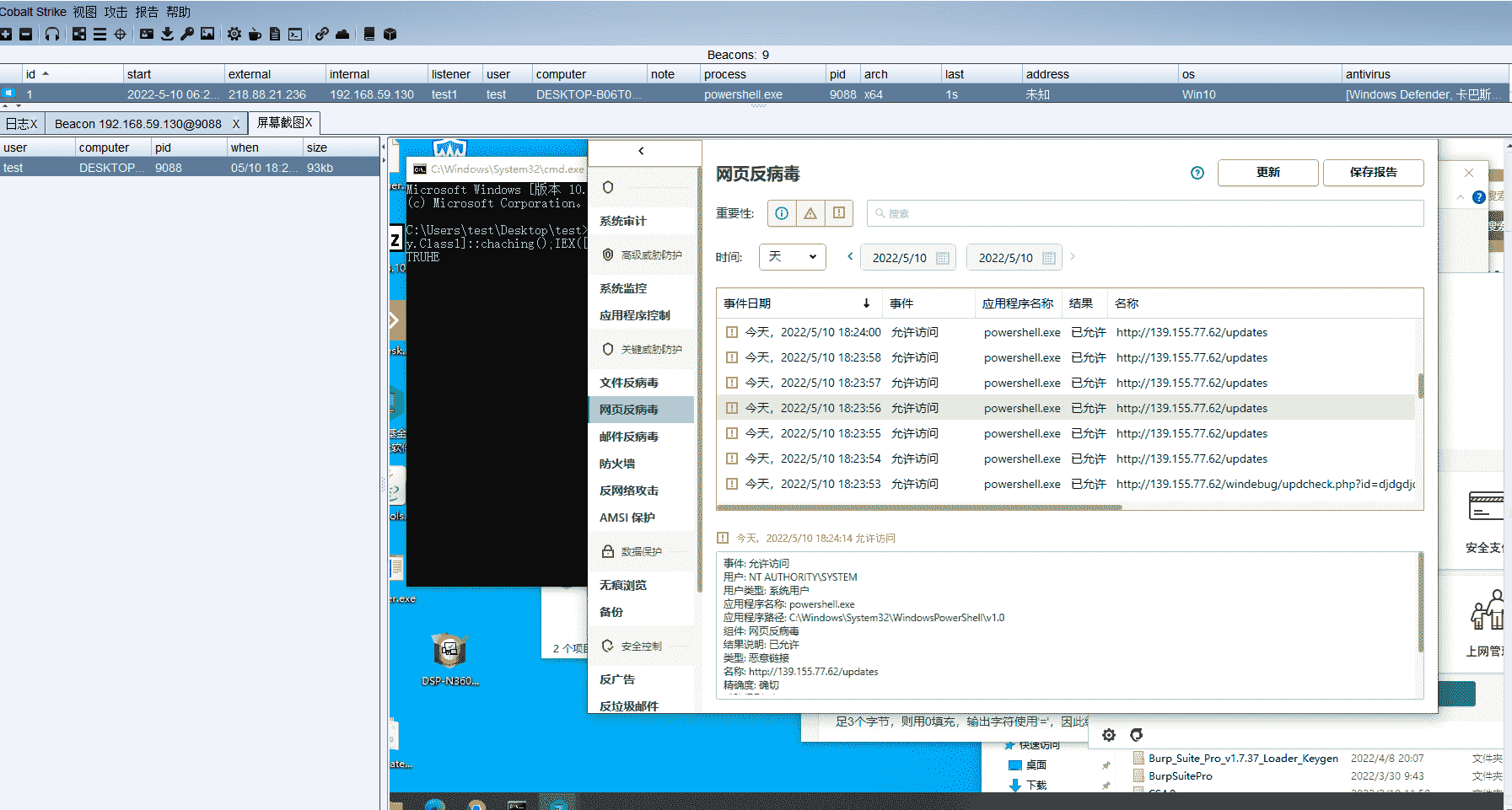
Task: Show targets view crosshair icon
Action: 120,34
